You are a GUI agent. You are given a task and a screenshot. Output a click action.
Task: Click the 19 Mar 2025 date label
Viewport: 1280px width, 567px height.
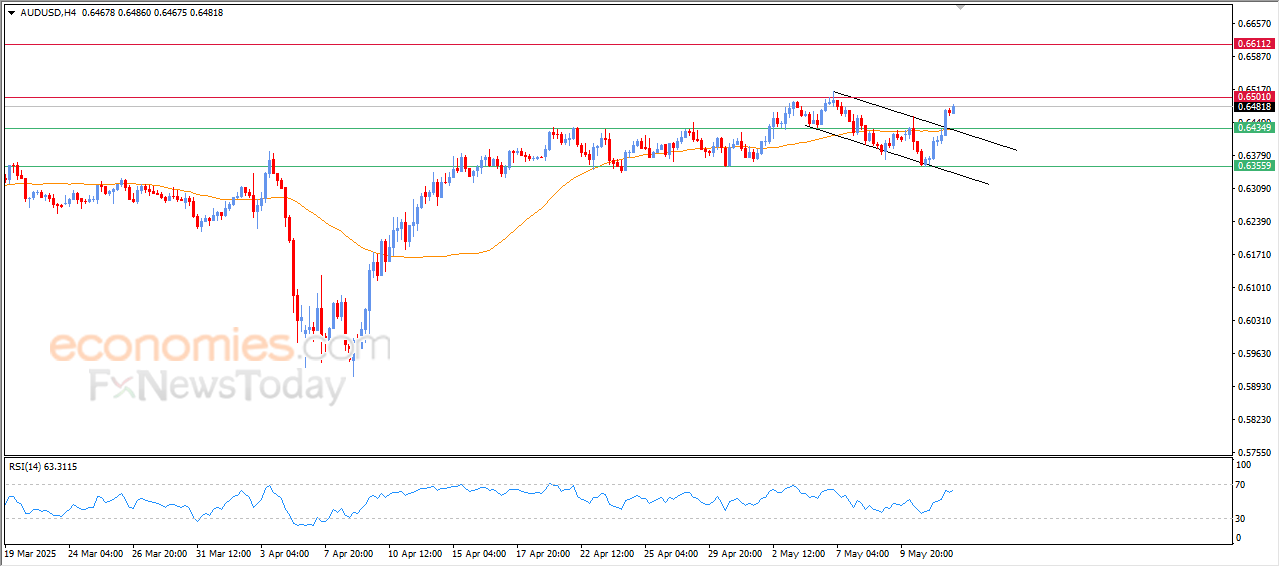pyautogui.click(x=31, y=552)
